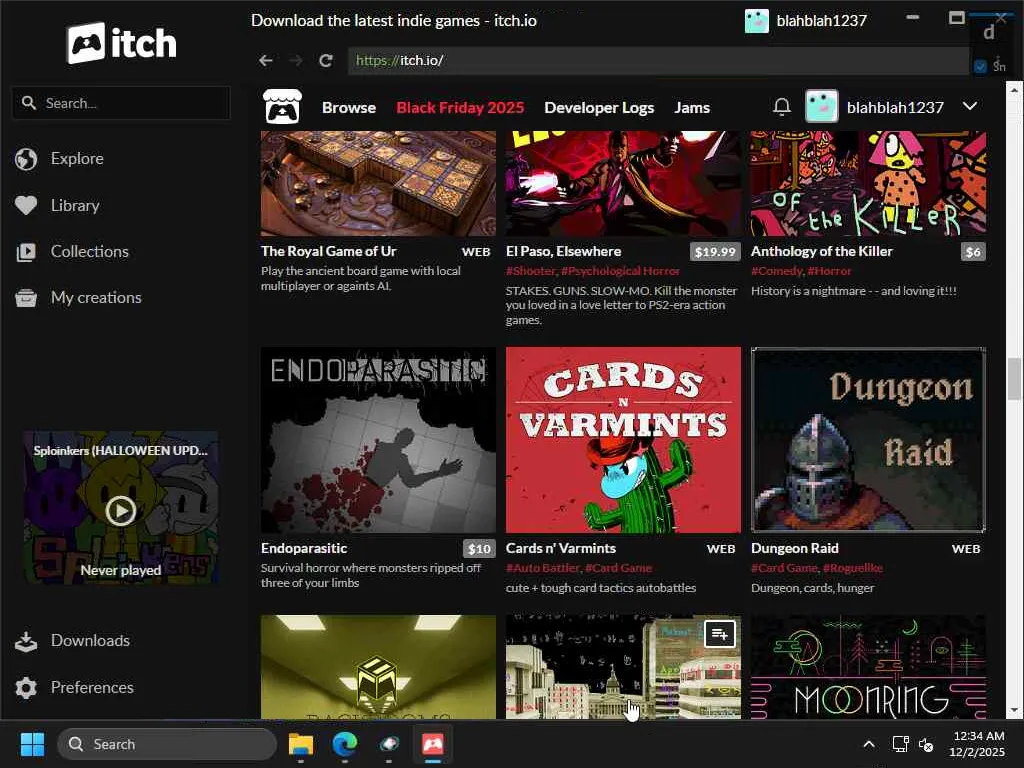The width and height of the screenshot is (1024, 768).
Task: Click the itch.io storefront logo icon
Action: [x=282, y=106]
